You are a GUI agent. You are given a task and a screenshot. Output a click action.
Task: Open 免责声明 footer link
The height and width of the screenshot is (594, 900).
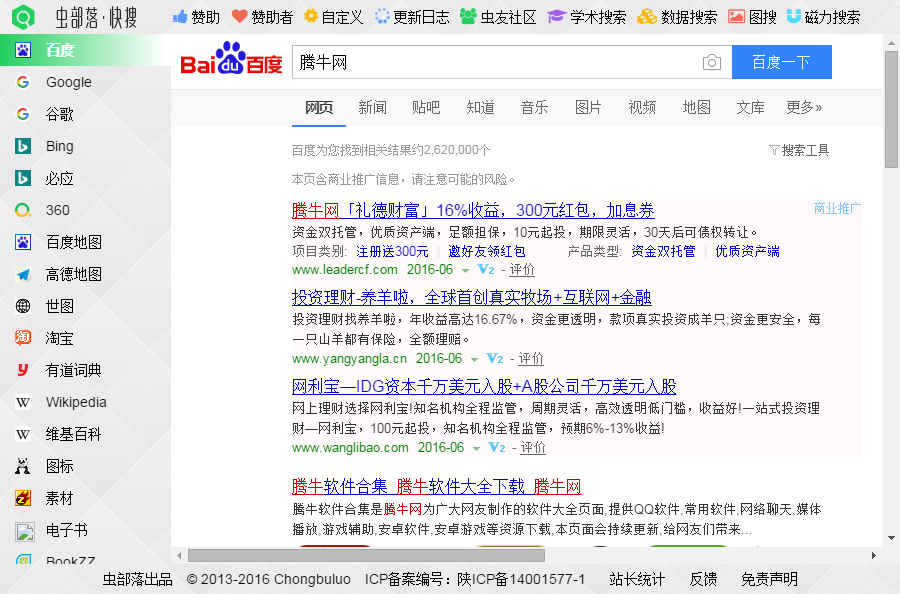769,579
